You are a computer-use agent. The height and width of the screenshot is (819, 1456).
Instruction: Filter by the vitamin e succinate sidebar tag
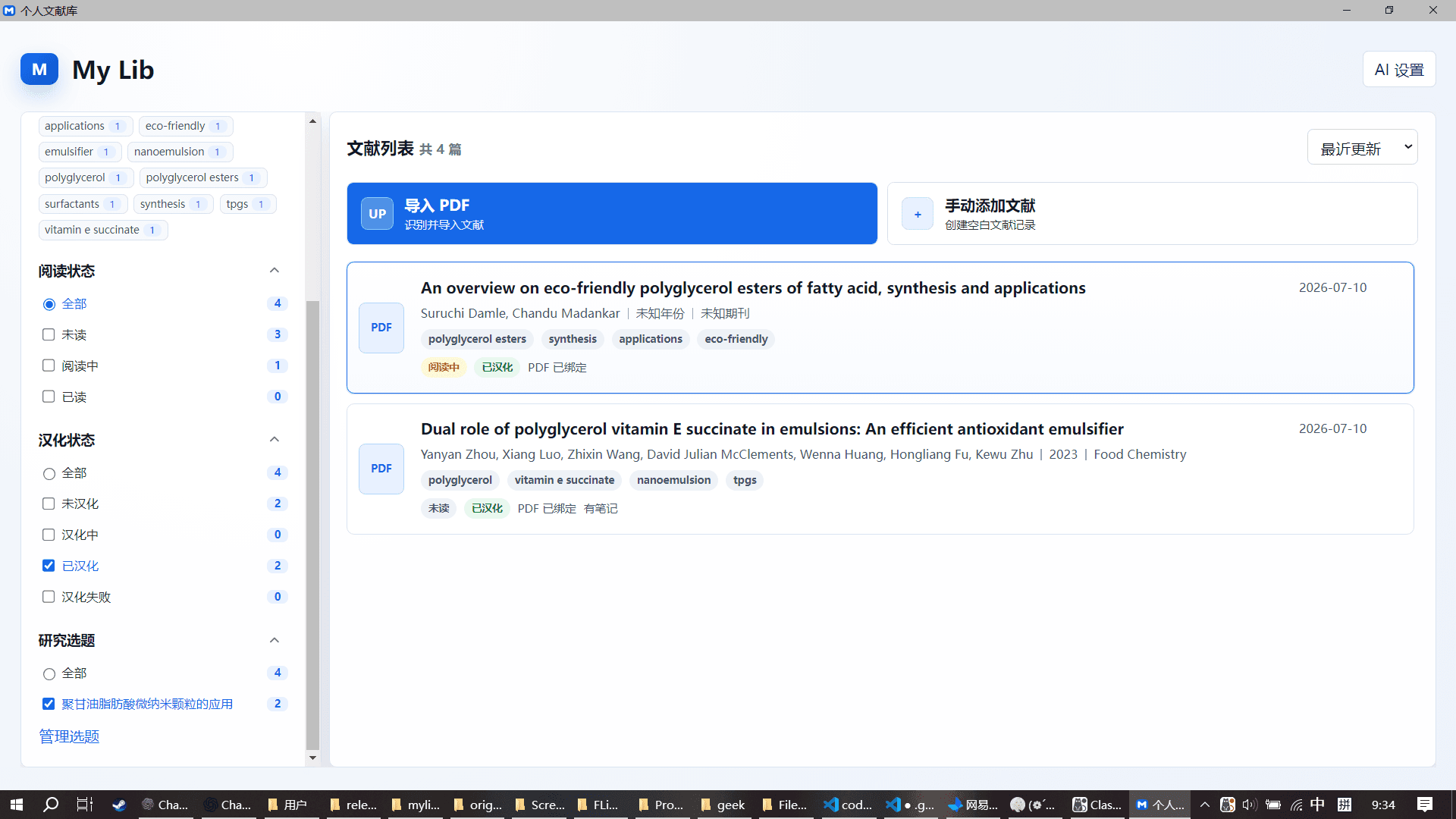tap(102, 230)
